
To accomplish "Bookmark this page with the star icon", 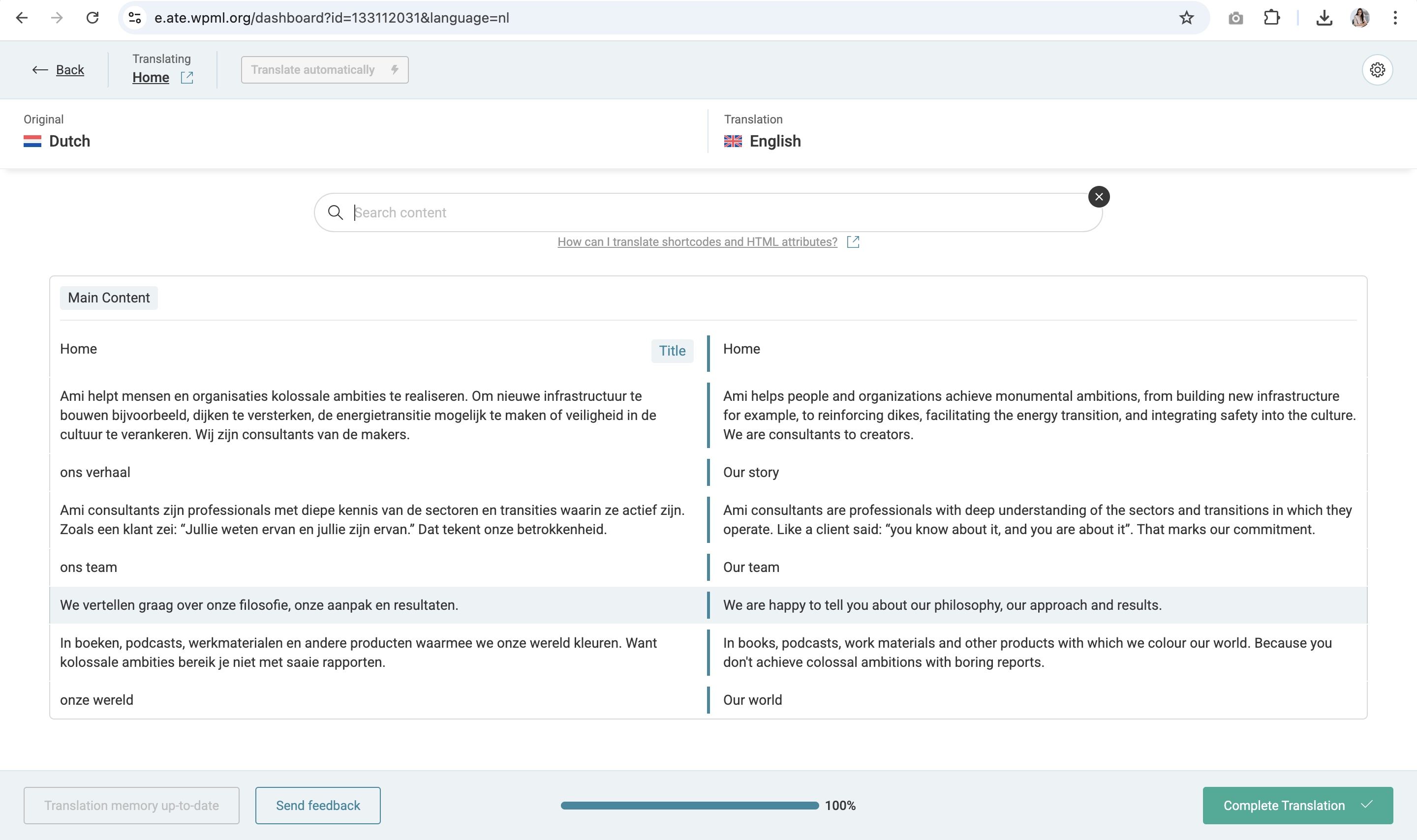I will 1187,18.
